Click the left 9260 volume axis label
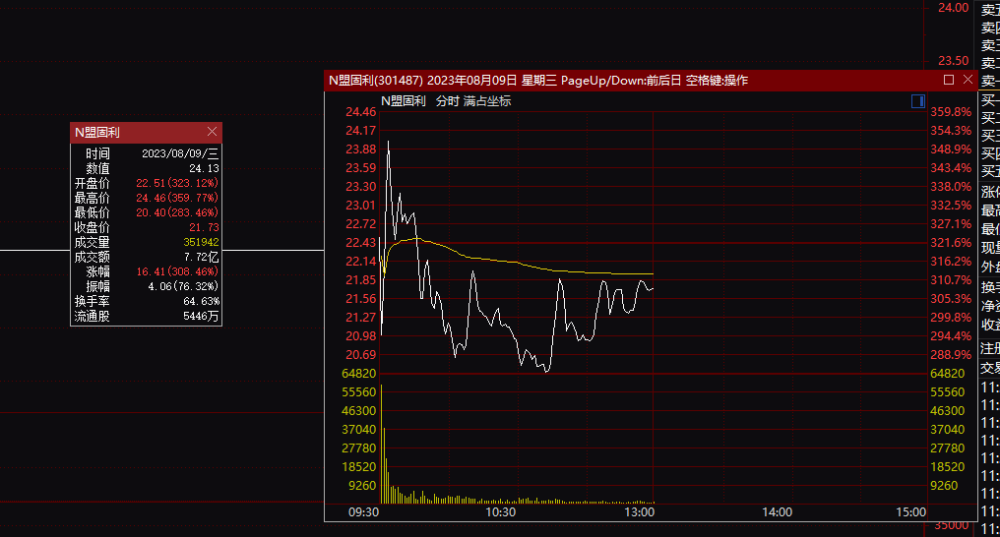The height and width of the screenshot is (537, 1000). [x=362, y=485]
